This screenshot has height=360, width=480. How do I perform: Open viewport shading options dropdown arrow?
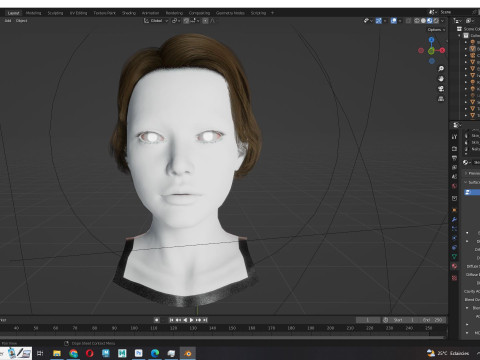click(x=443, y=21)
